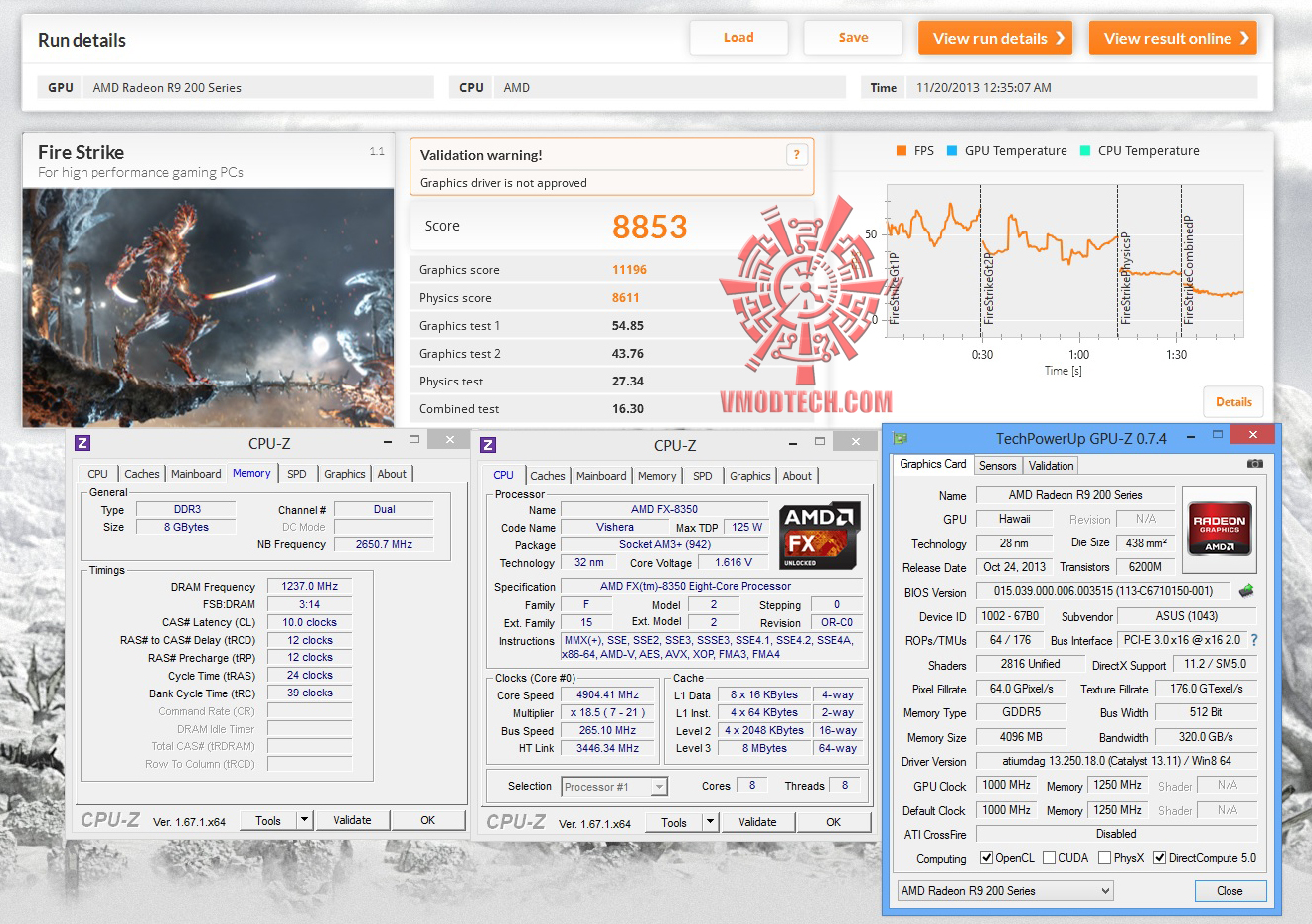This screenshot has width=1312, height=924.
Task: Save the BIOS using the green chip icon
Action: click(1246, 591)
